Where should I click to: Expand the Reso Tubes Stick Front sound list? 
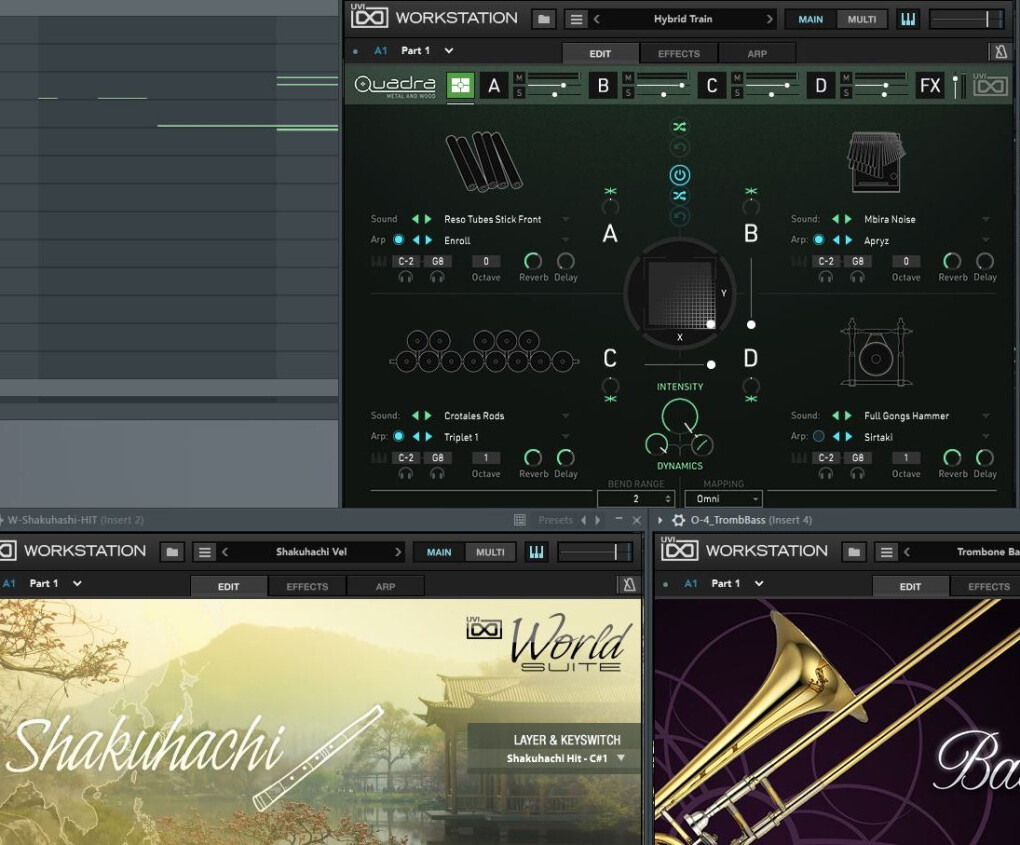(x=566, y=219)
